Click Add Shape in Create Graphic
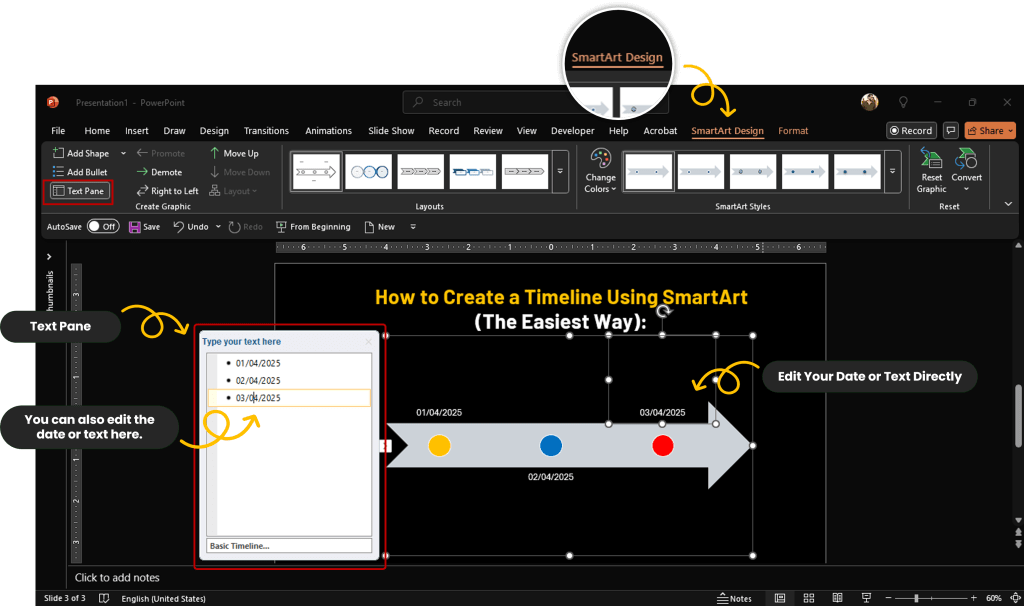The width and height of the screenshot is (1024, 606). pyautogui.click(x=87, y=153)
